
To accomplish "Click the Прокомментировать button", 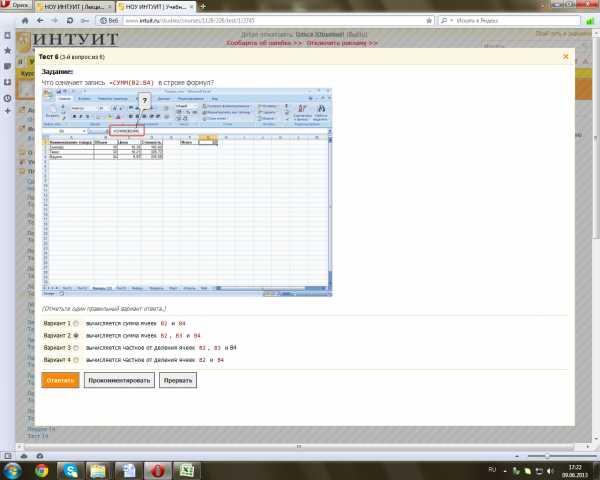I will pyautogui.click(x=119, y=380).
